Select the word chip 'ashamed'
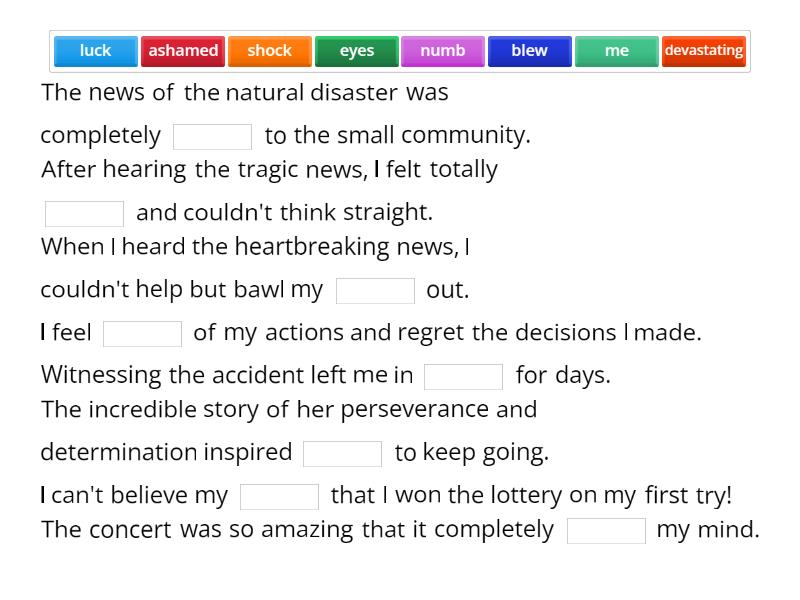Image resolution: width=800 pixels, height=600 pixels. 183,51
